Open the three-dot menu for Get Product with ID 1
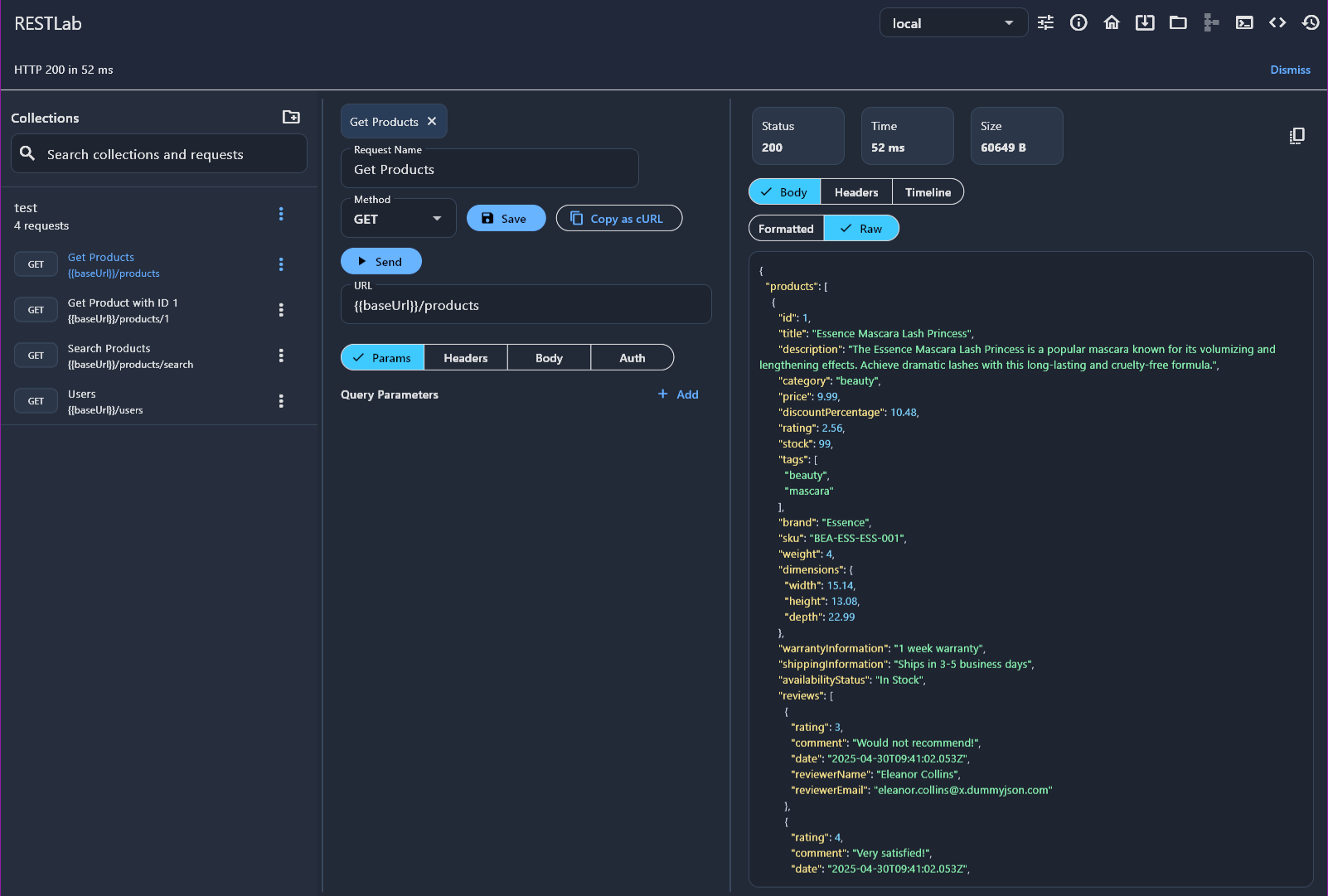Viewport: 1328px width, 896px height. tap(281, 310)
